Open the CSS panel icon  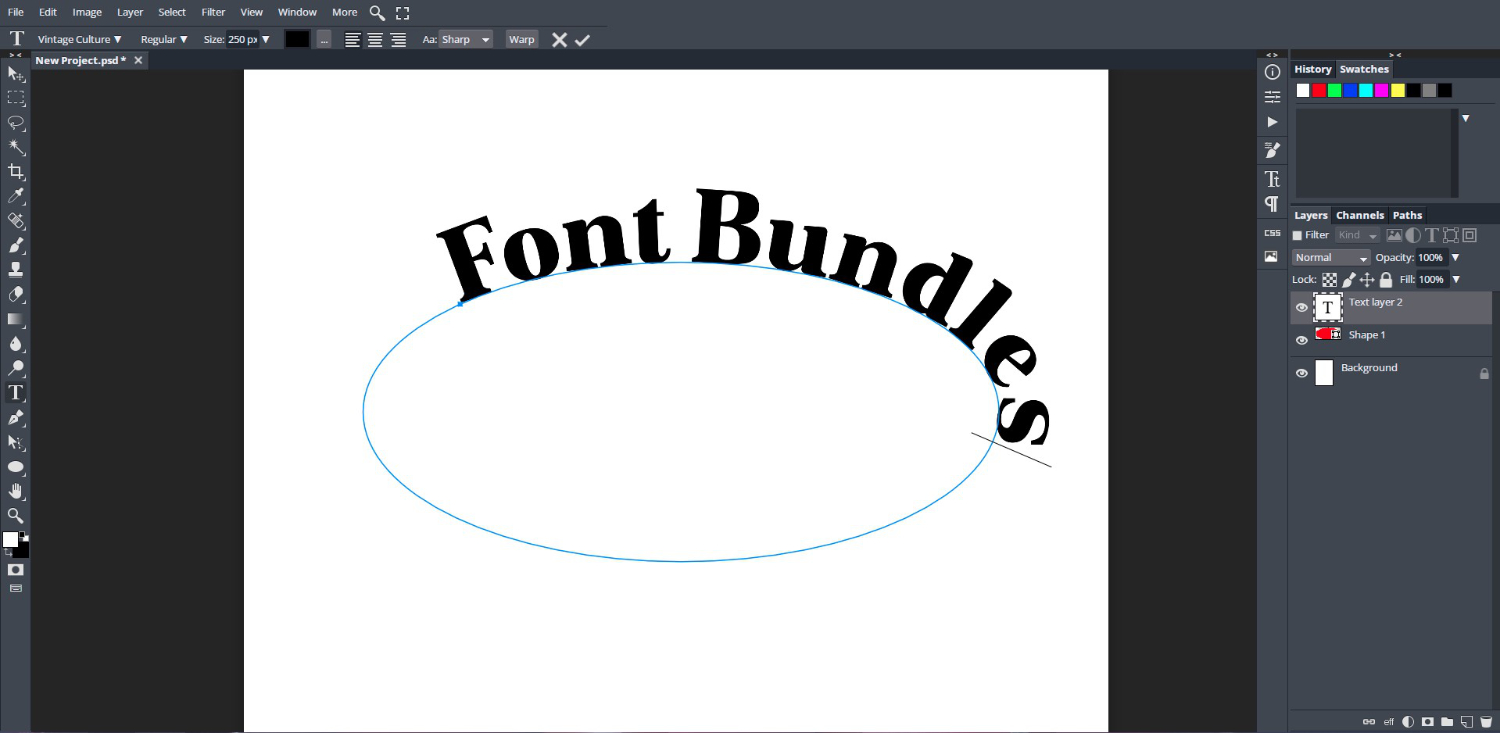tap(1272, 233)
